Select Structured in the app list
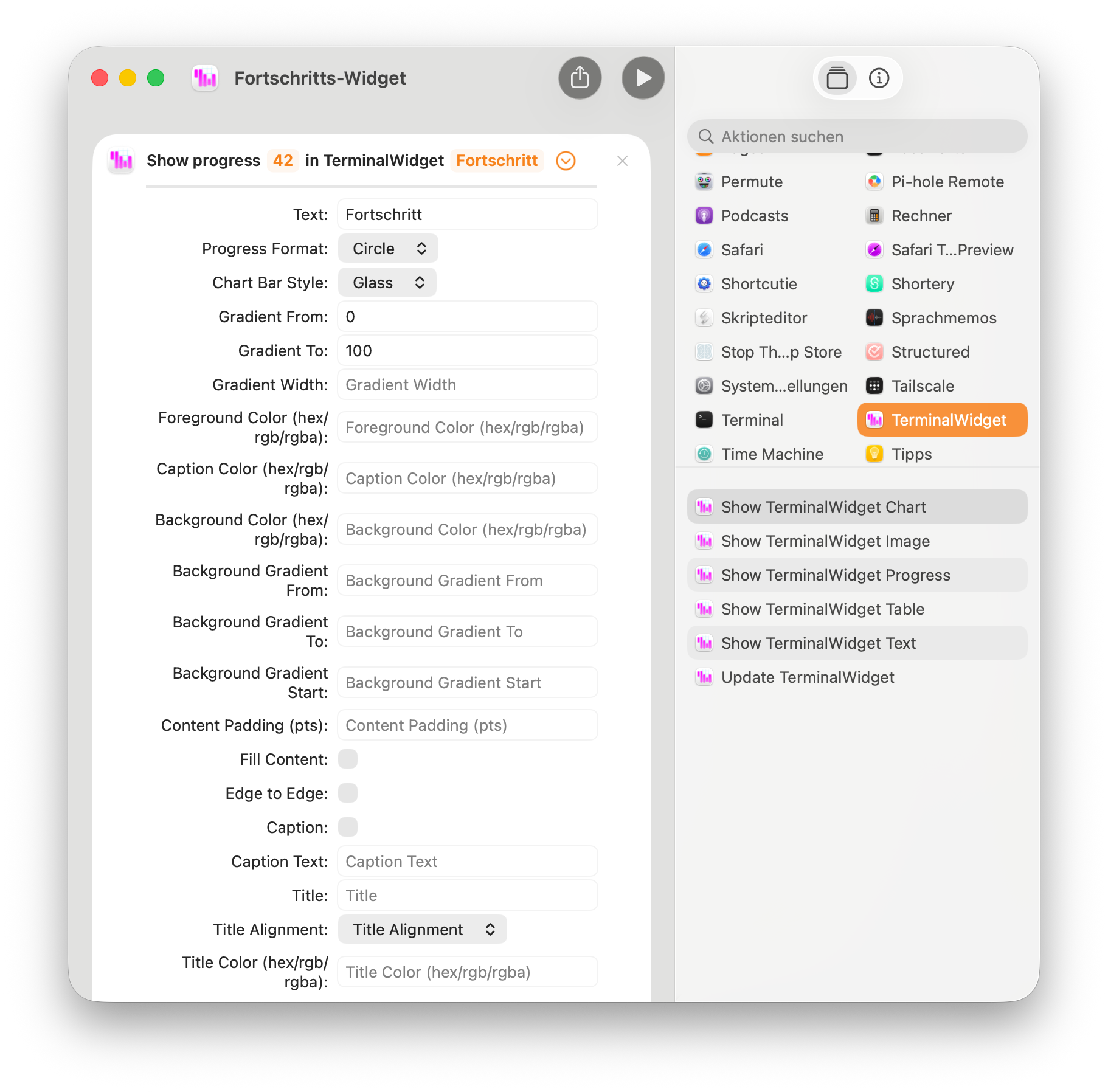This screenshot has height=1092, width=1108. [942, 352]
